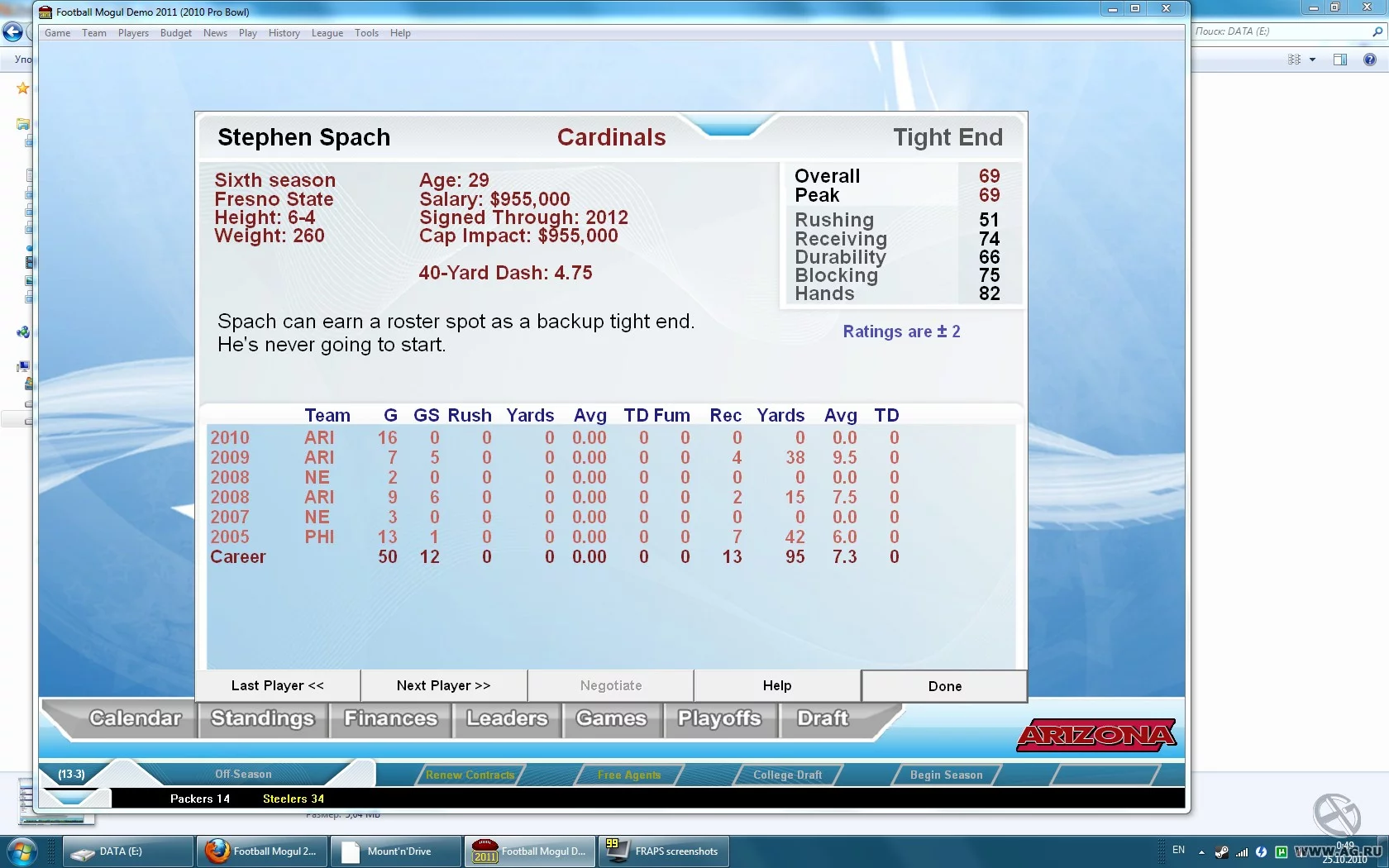Screen dimensions: 1389x868
Task: Click the Arizona team logo
Action: point(1096,735)
